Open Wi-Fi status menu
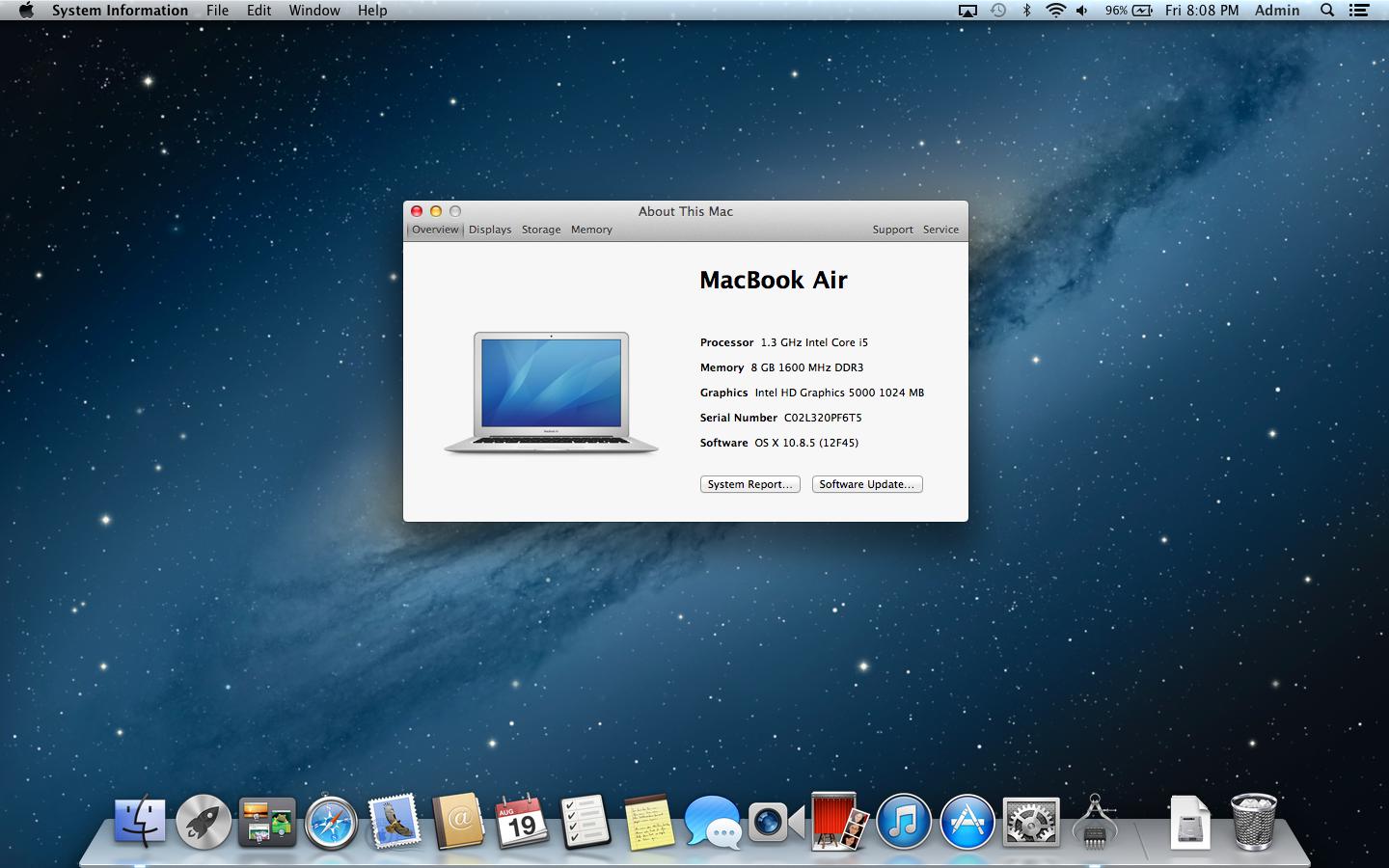 point(1056,11)
